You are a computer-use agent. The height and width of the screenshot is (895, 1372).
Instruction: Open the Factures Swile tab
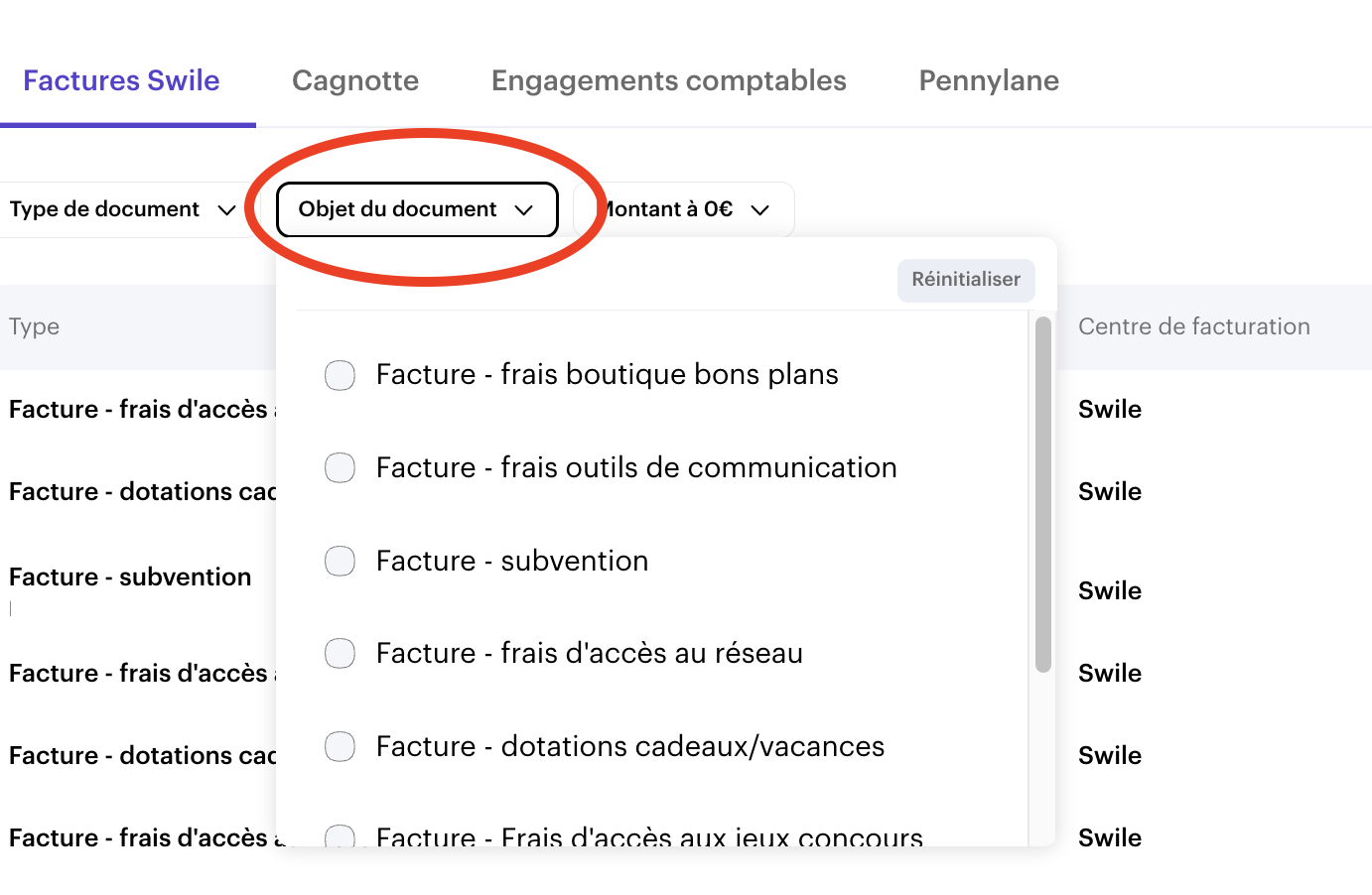coord(121,81)
